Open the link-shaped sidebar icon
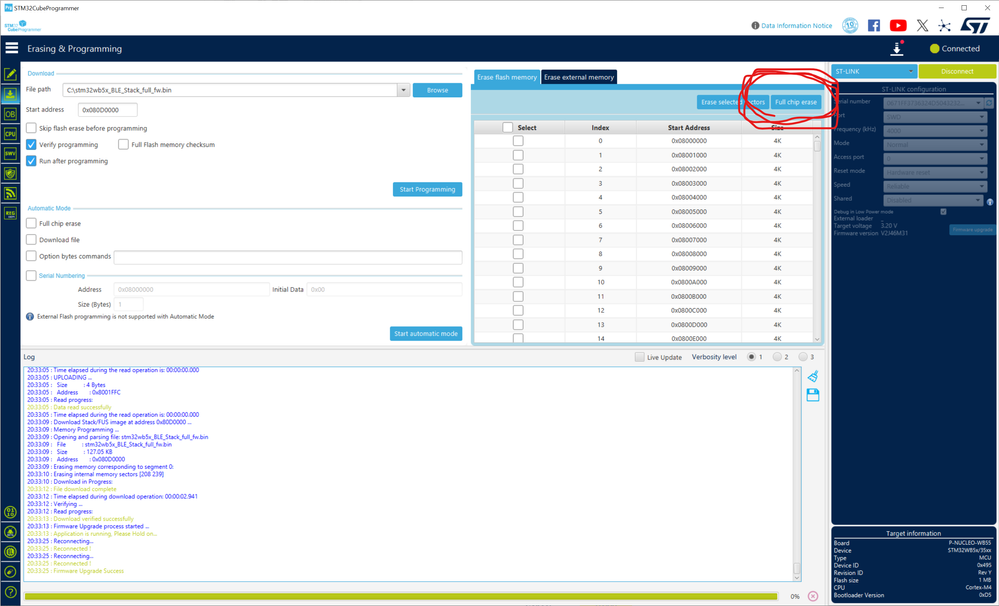This screenshot has width=999, height=606. 10,572
